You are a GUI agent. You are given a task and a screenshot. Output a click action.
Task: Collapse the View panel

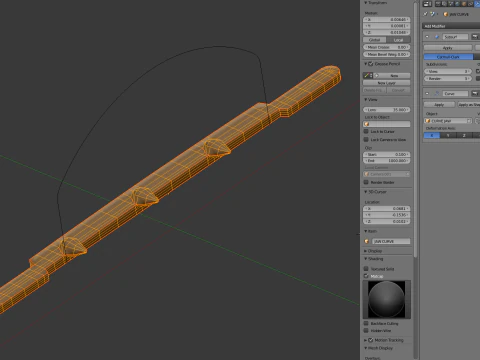(x=366, y=100)
